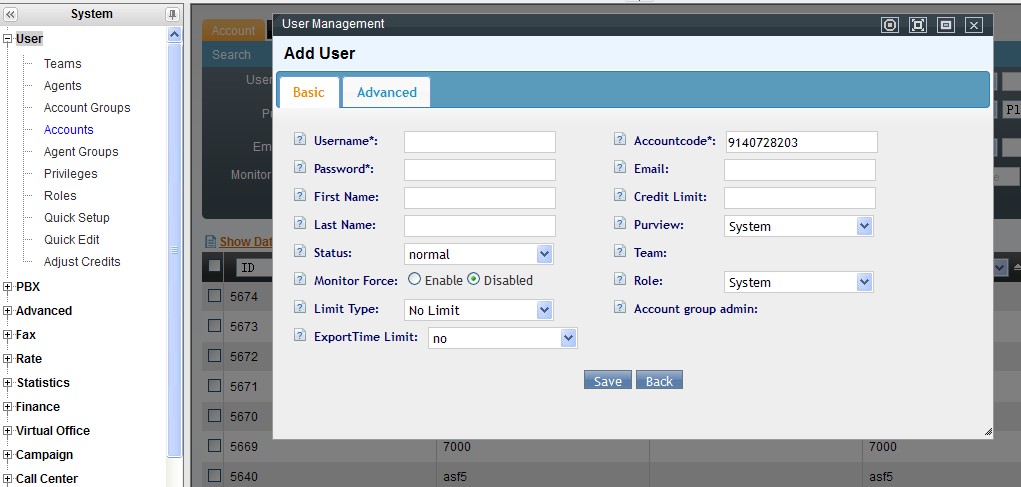The width and height of the screenshot is (1021, 487).
Task: Click help icon next to Monitor Force
Action: tap(300, 280)
